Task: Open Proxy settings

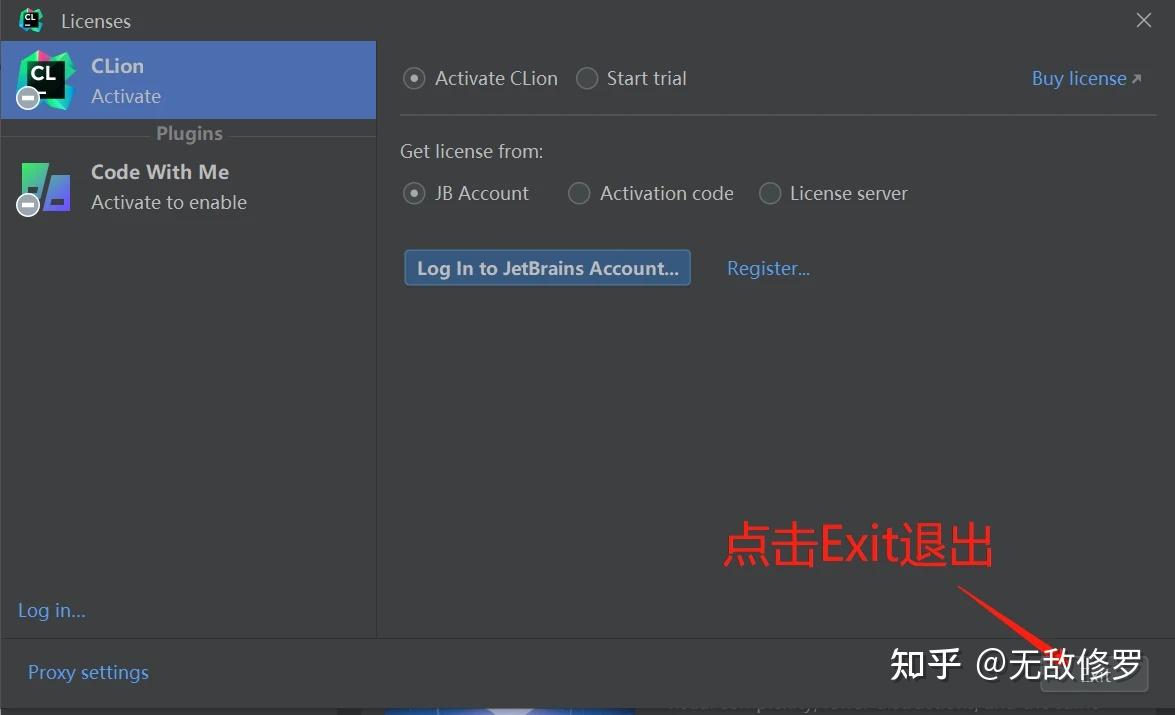Action: point(88,672)
